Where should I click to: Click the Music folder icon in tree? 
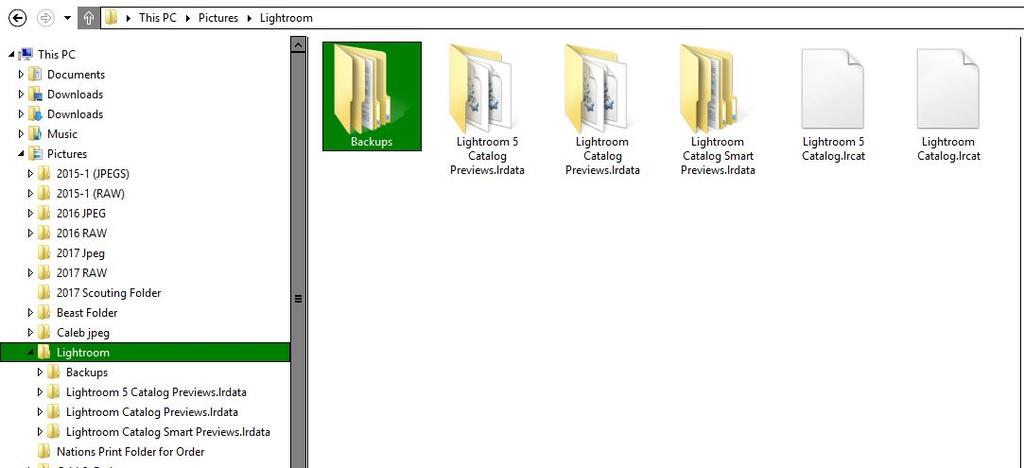35,134
